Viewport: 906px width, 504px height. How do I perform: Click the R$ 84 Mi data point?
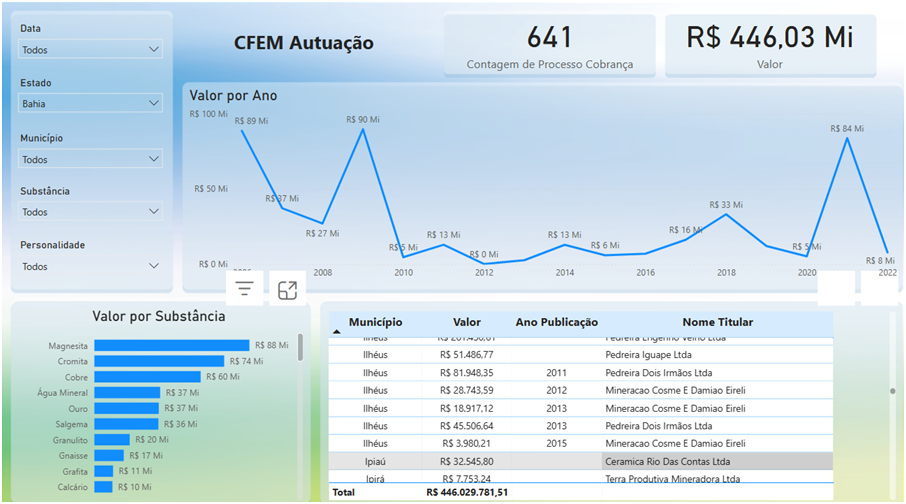tap(848, 138)
